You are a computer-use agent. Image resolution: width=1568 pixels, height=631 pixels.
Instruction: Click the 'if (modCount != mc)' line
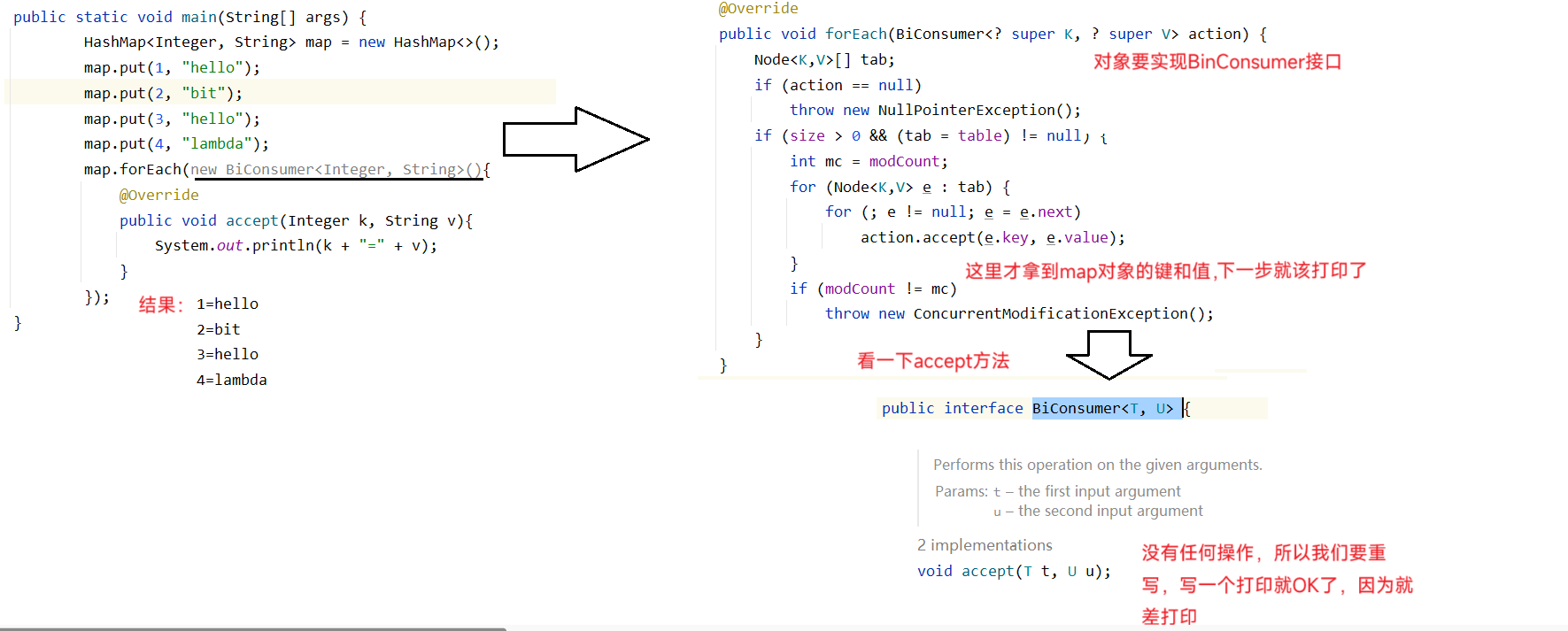(x=873, y=289)
